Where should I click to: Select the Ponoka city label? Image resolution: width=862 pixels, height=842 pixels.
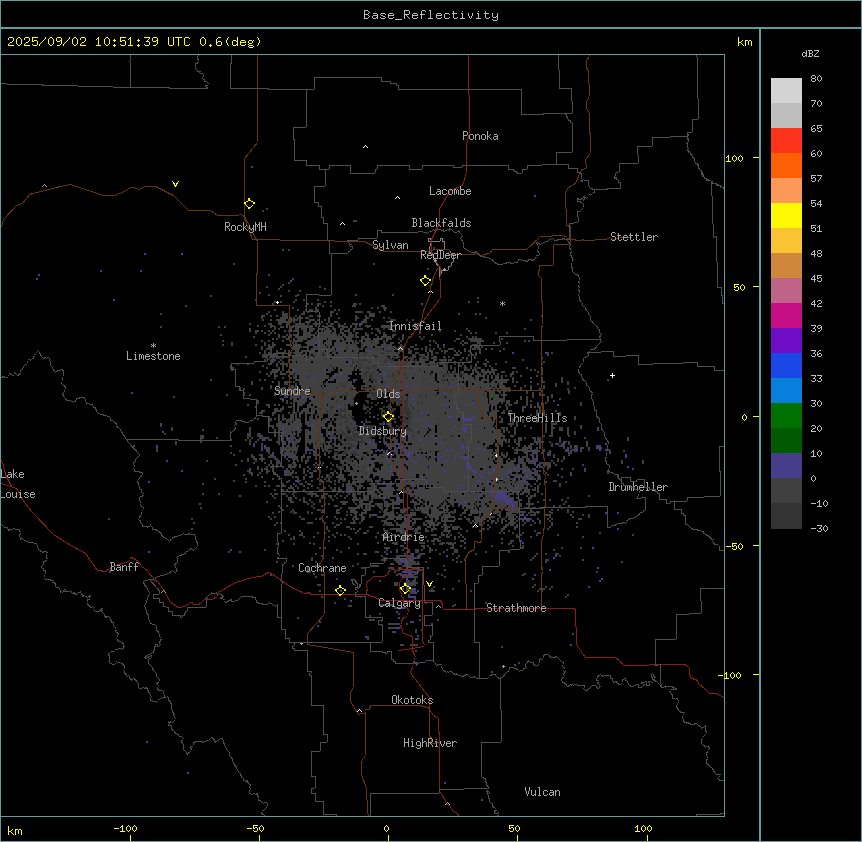pos(480,136)
